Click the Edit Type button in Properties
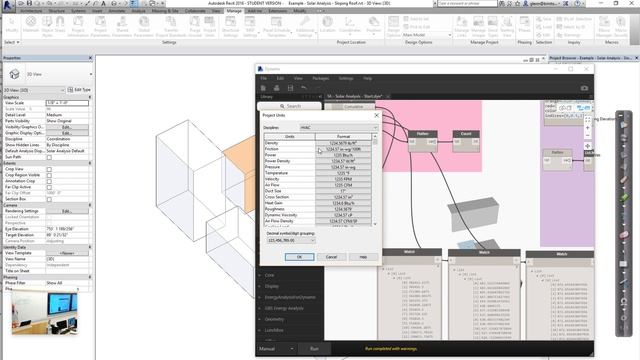The width and height of the screenshot is (640, 360). (x=79, y=90)
